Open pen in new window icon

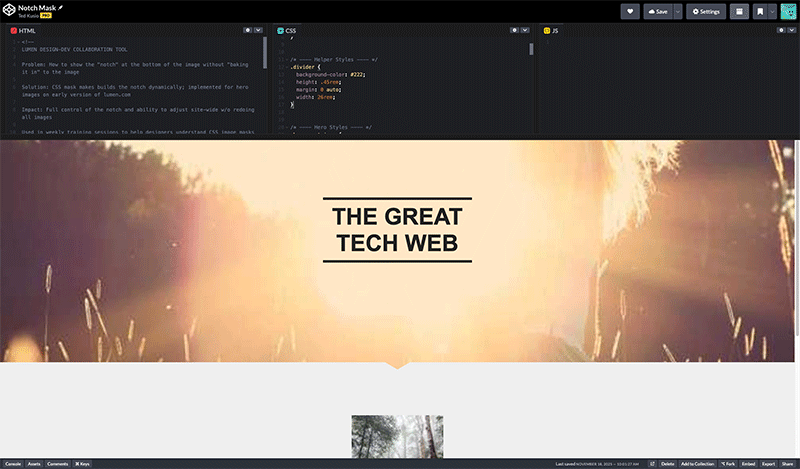652,464
